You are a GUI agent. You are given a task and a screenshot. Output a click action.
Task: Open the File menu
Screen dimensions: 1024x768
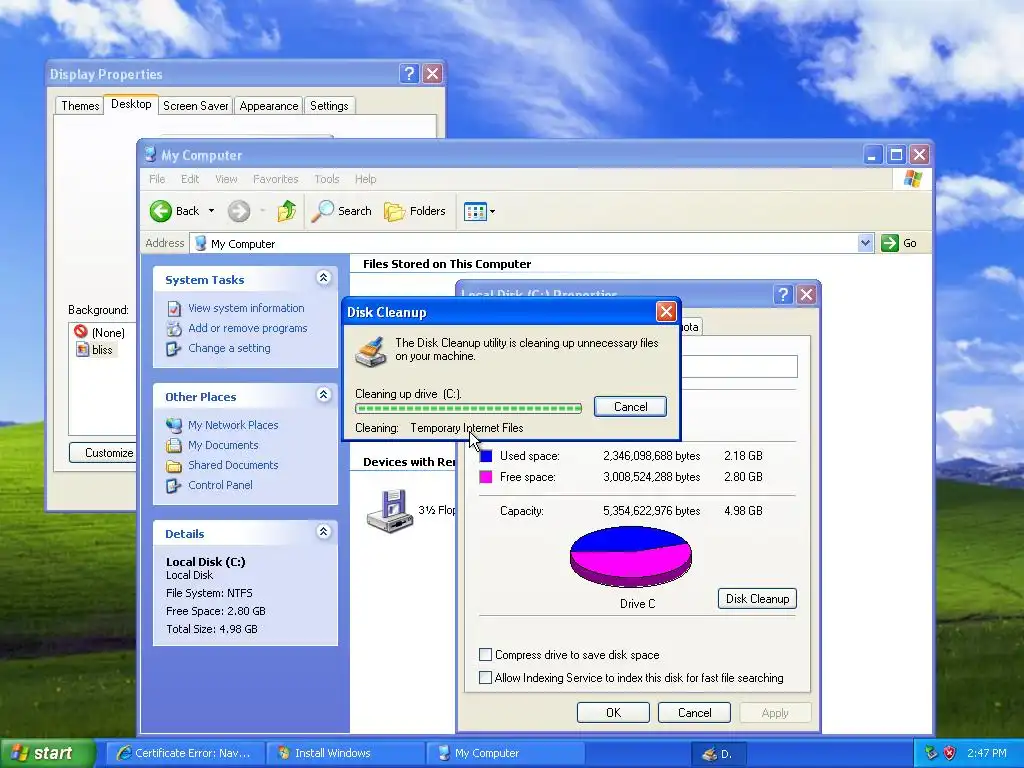157,179
